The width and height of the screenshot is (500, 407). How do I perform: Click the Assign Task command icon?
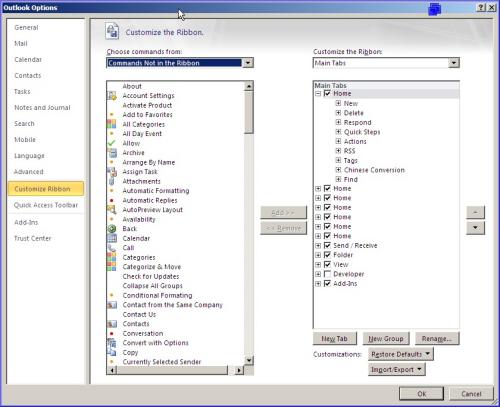[x=112, y=172]
